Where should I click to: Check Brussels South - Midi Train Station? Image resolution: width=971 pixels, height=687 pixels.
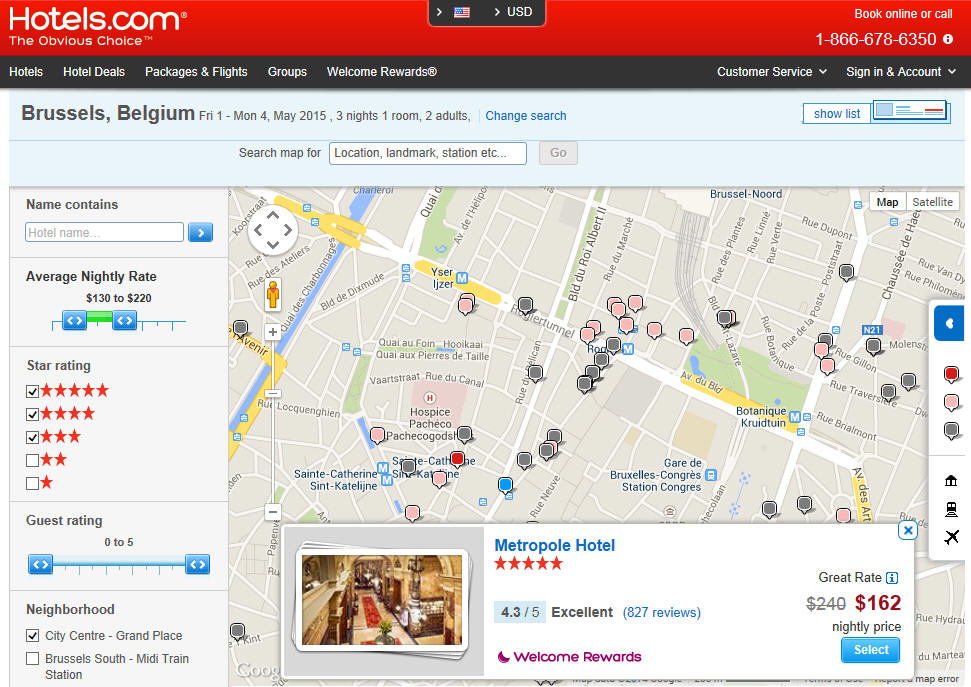pyautogui.click(x=33, y=659)
